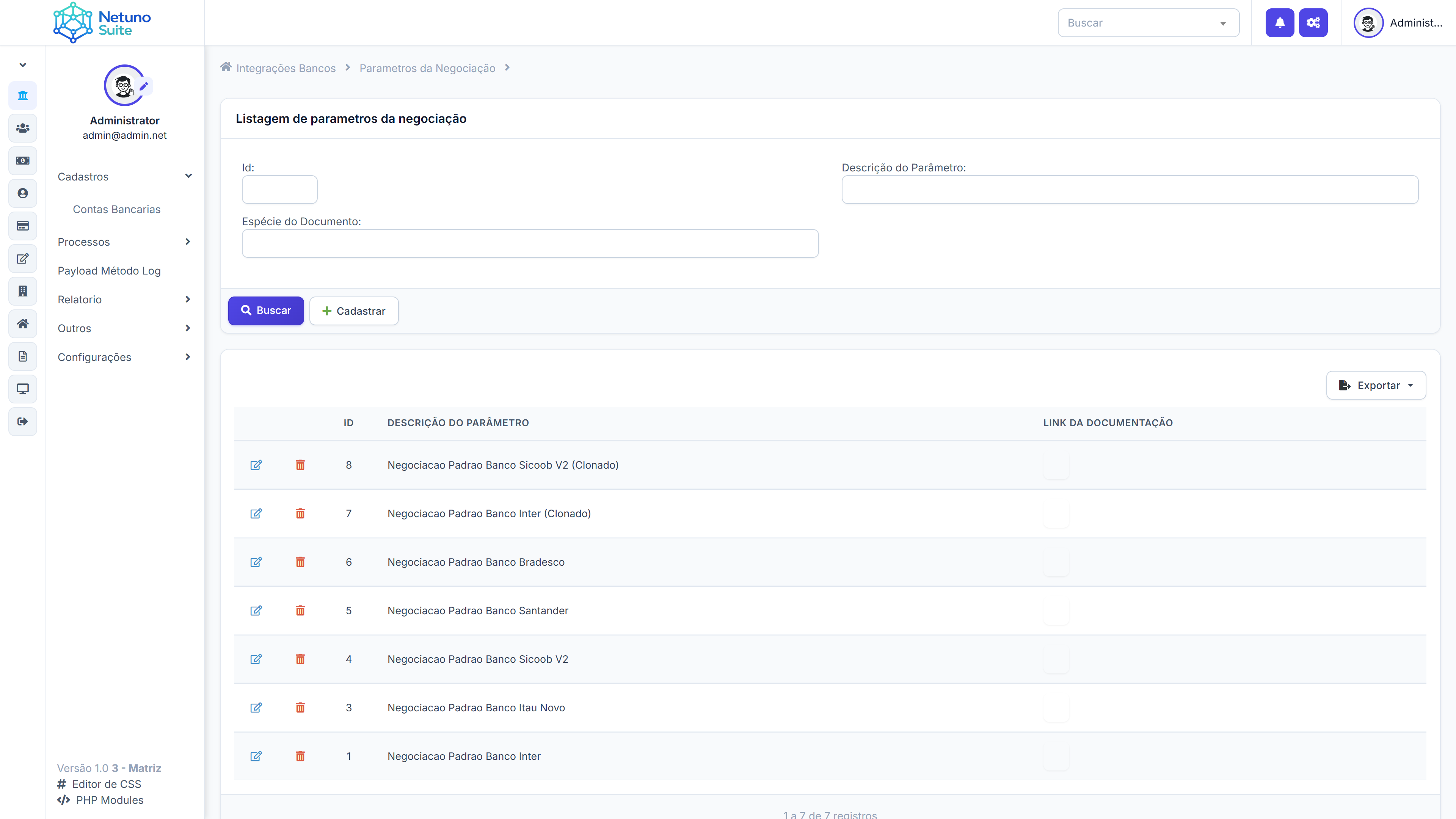Open the settings gears icon
Image resolution: width=1456 pixels, height=819 pixels.
(x=1313, y=23)
